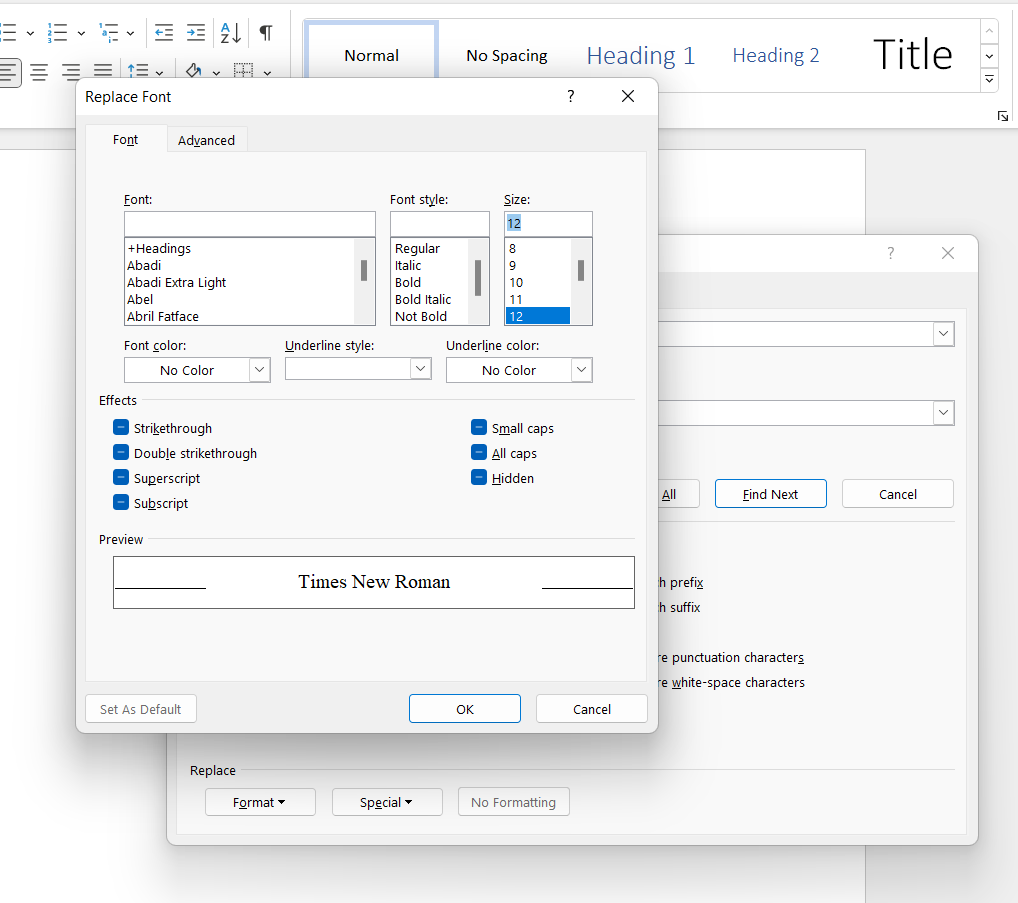1018x903 pixels.
Task: Open the Format dropdown button
Action: click(x=260, y=802)
